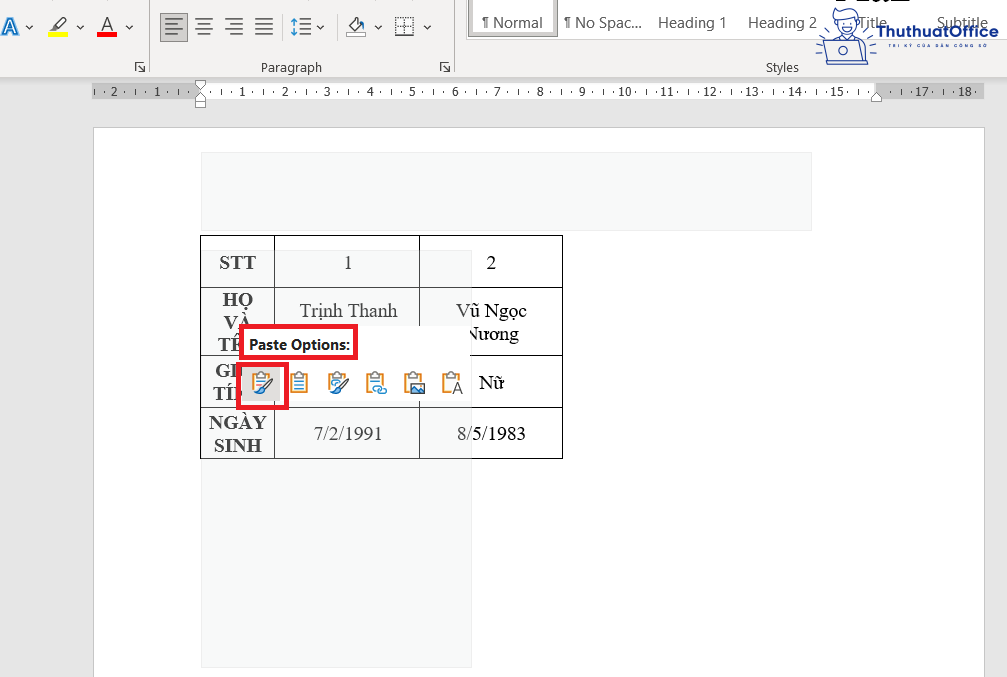This screenshot has height=677, width=1007.
Task: Paste with Keep Source Formatting
Action: (x=262, y=383)
